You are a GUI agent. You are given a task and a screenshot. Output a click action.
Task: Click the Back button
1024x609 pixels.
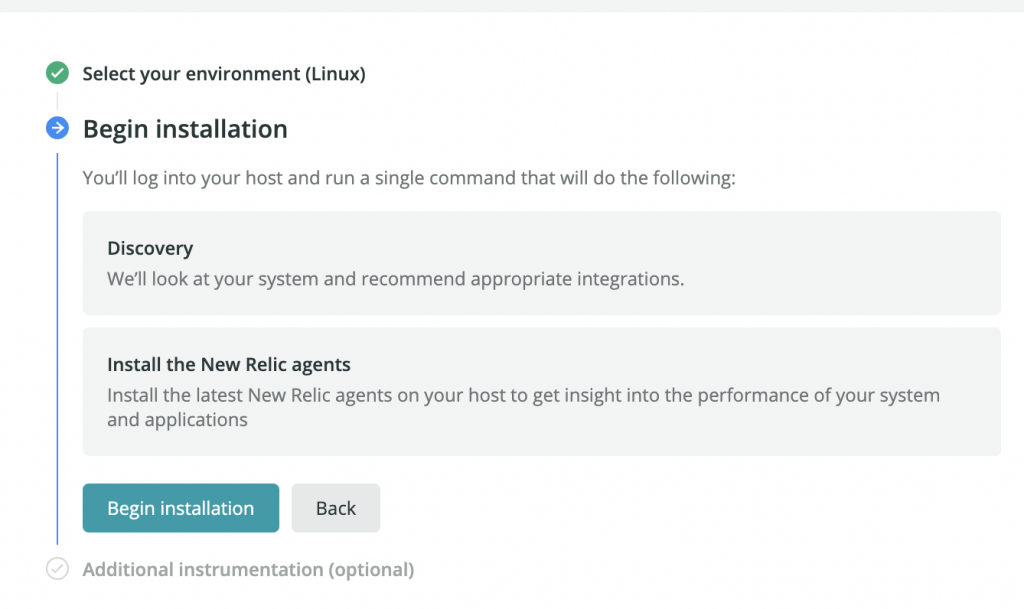tap(336, 508)
